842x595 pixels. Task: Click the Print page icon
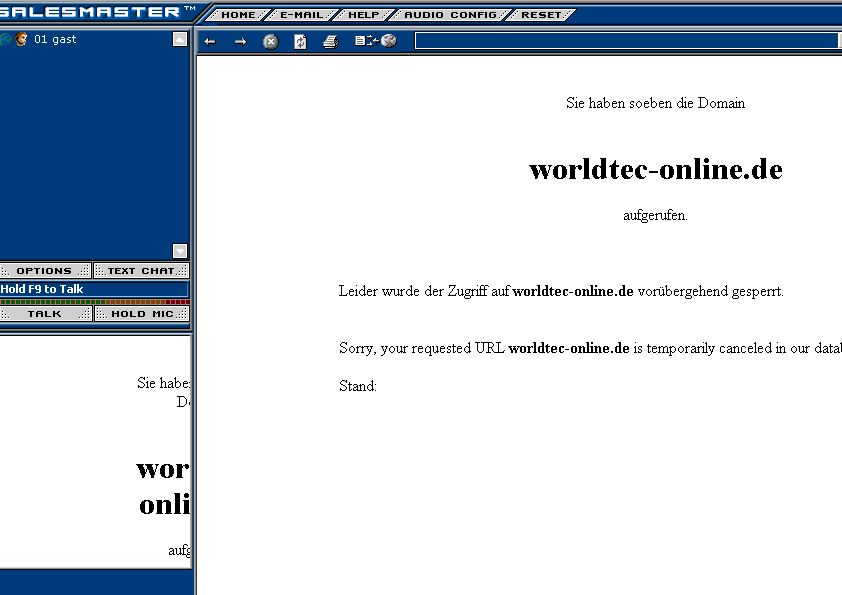pos(331,41)
